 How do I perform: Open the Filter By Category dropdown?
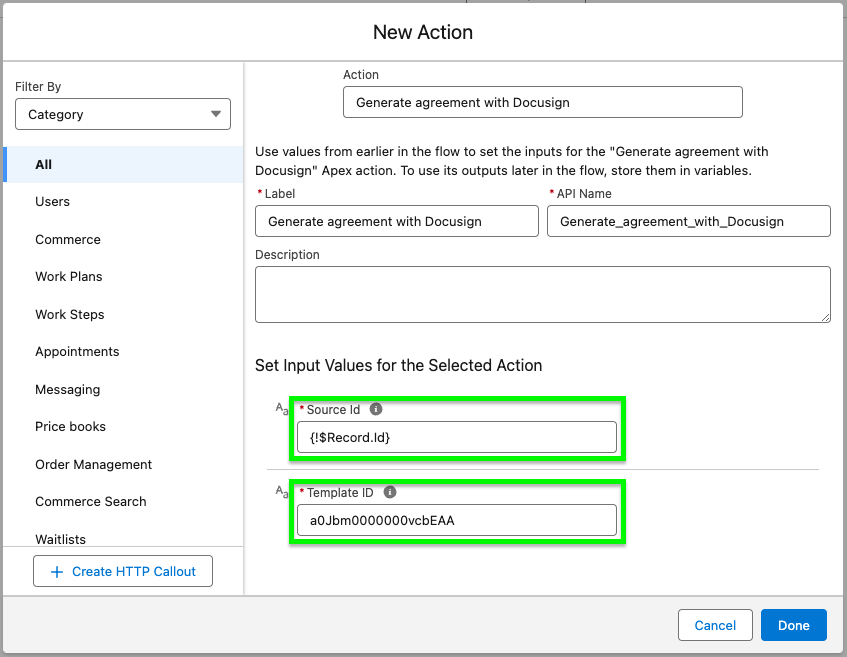(x=123, y=114)
